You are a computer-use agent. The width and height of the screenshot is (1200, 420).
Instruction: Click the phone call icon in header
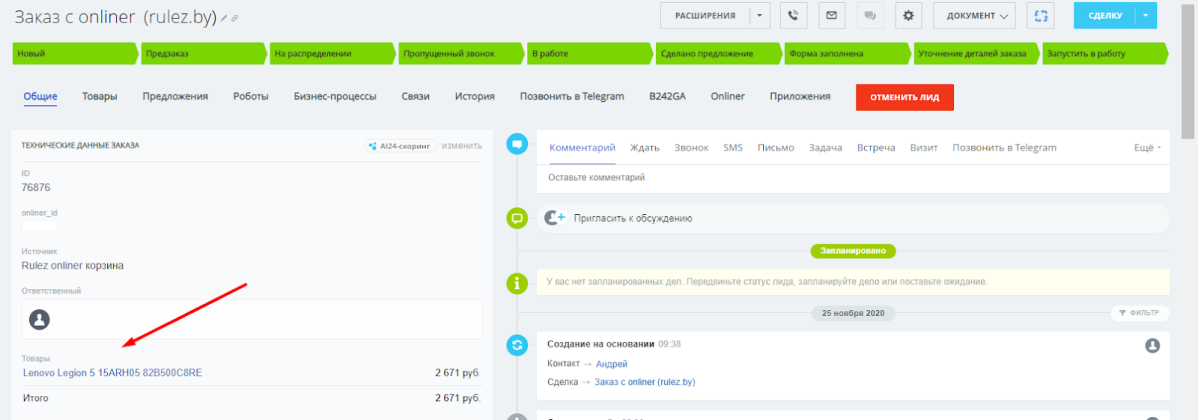click(x=793, y=16)
